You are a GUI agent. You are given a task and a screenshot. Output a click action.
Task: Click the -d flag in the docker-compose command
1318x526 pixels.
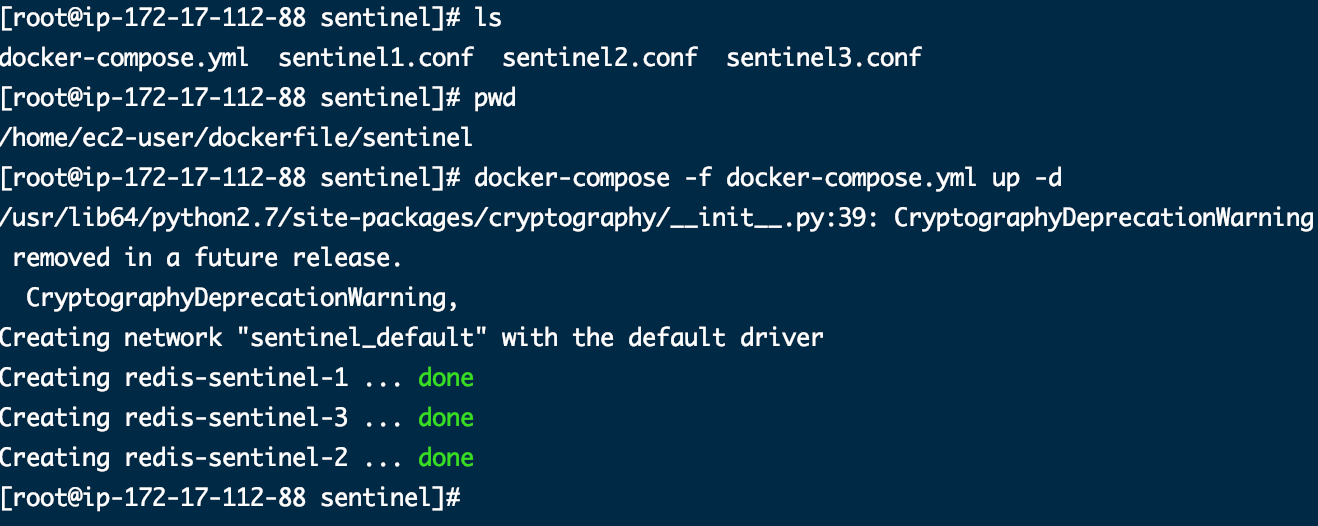(x=1048, y=177)
